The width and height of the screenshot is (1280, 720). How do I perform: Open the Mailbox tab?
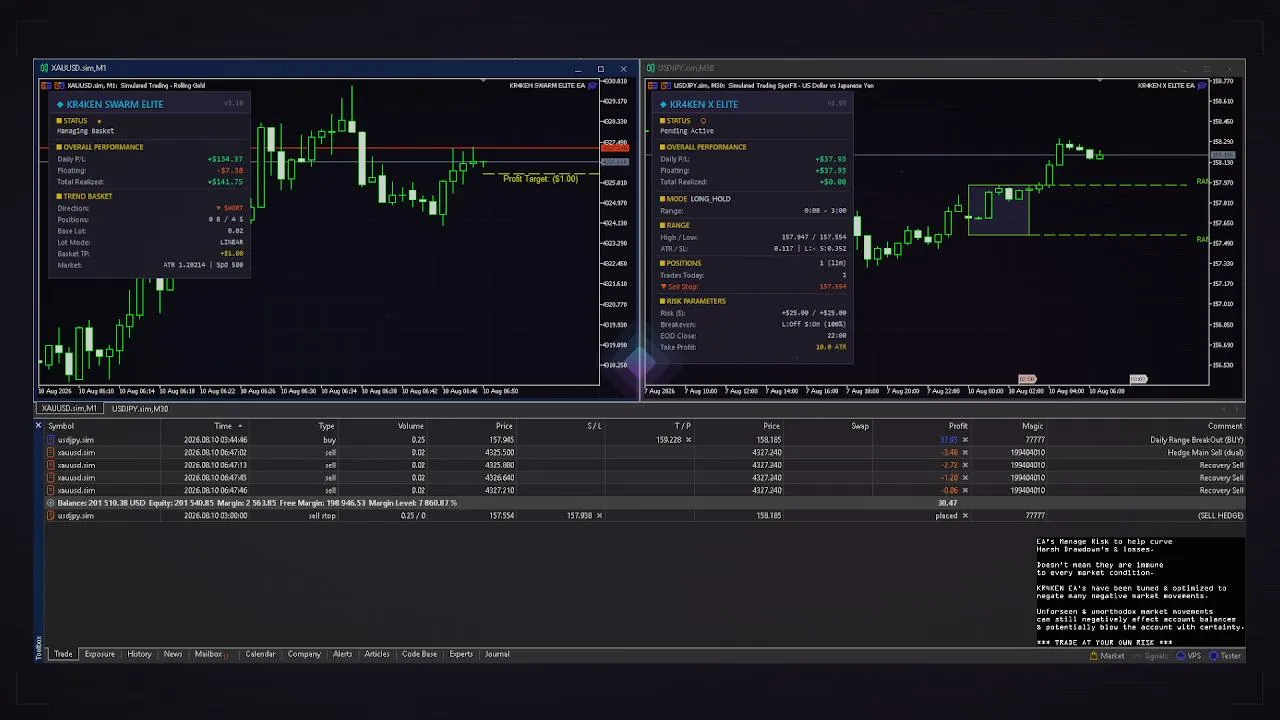pos(209,654)
